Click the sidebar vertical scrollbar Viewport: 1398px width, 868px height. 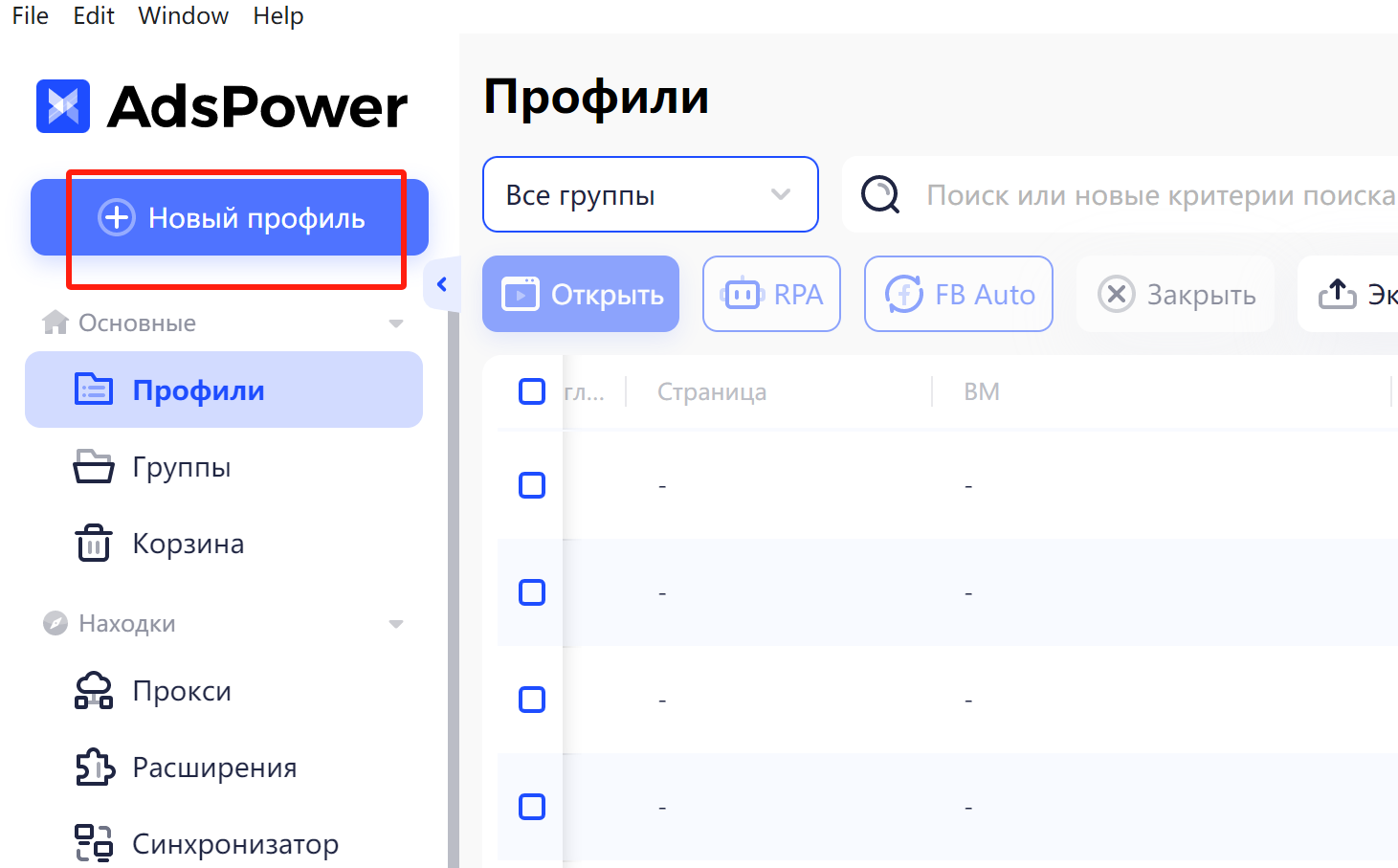(454, 589)
